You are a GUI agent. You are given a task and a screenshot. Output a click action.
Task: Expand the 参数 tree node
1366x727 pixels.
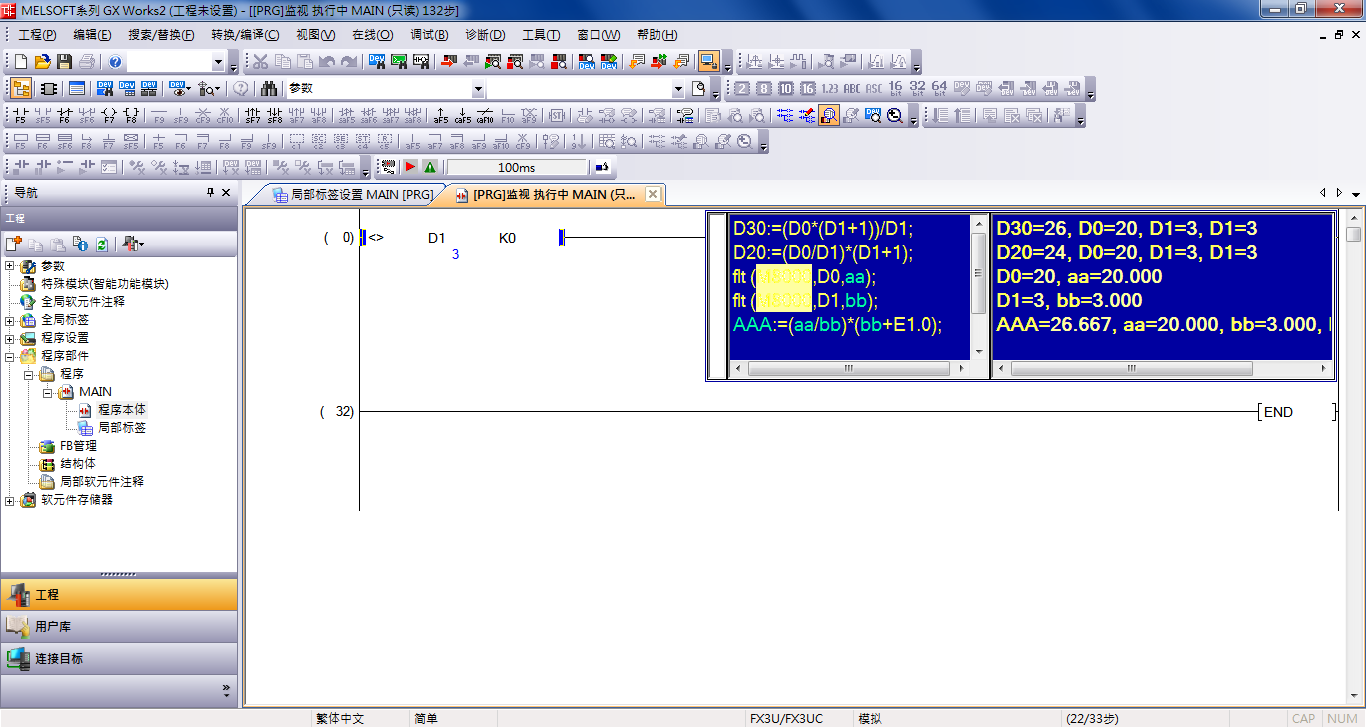[10, 266]
